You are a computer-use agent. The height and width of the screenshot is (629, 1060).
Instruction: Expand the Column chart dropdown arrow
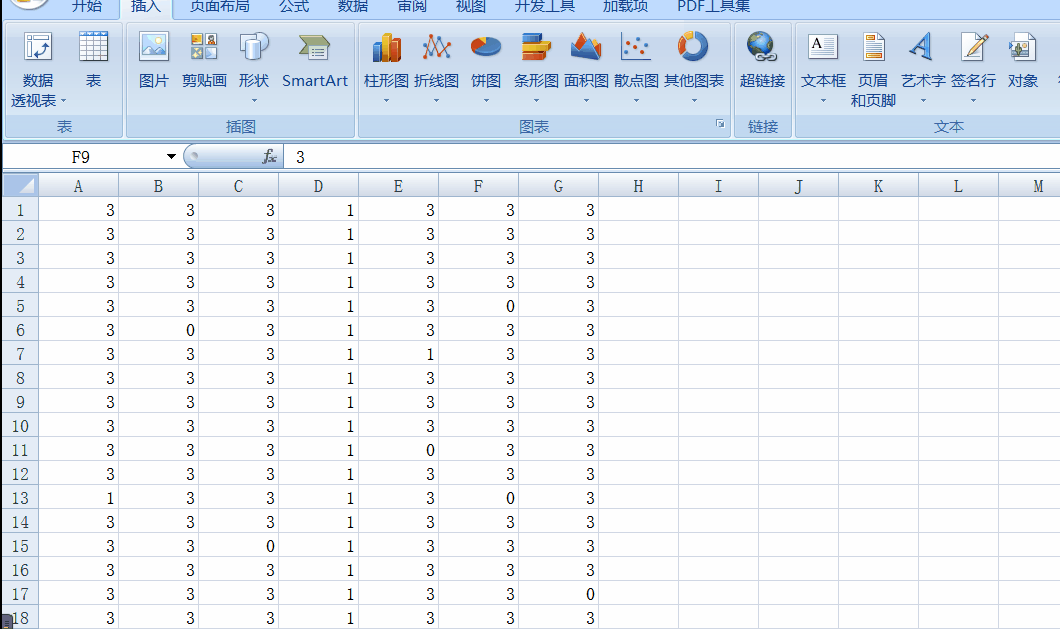(x=386, y=101)
